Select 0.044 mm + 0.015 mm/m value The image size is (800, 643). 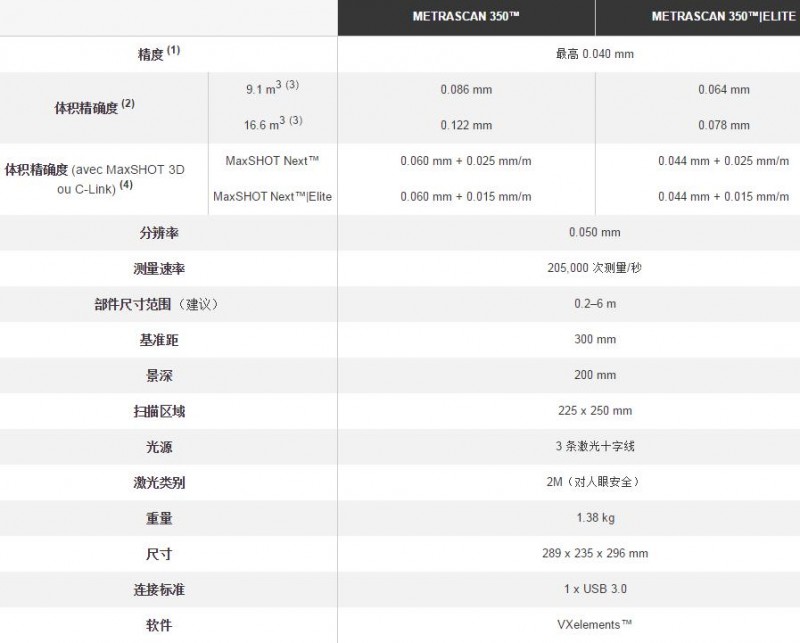pos(723,197)
